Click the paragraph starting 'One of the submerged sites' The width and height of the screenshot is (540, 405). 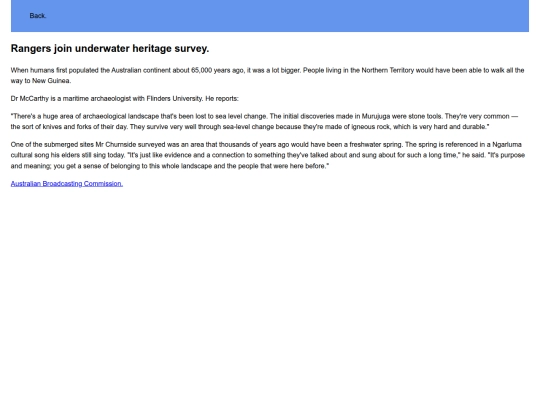(x=268, y=155)
